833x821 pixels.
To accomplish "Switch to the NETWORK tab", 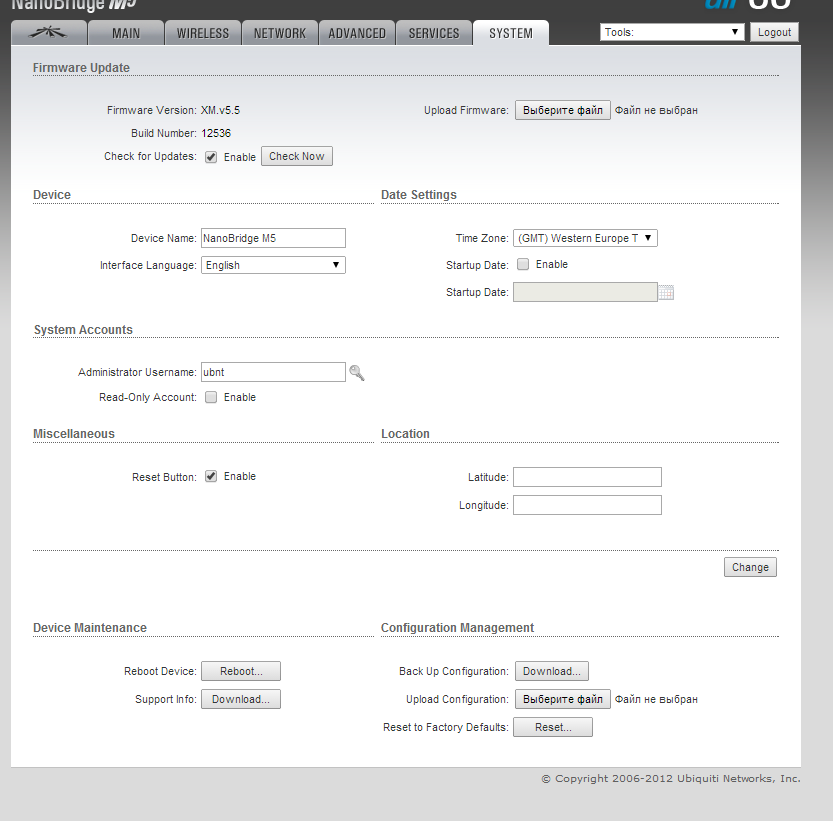I will [280, 33].
